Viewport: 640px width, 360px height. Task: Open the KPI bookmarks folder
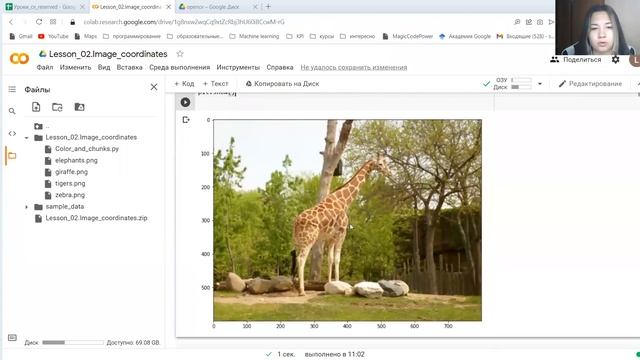coord(295,36)
